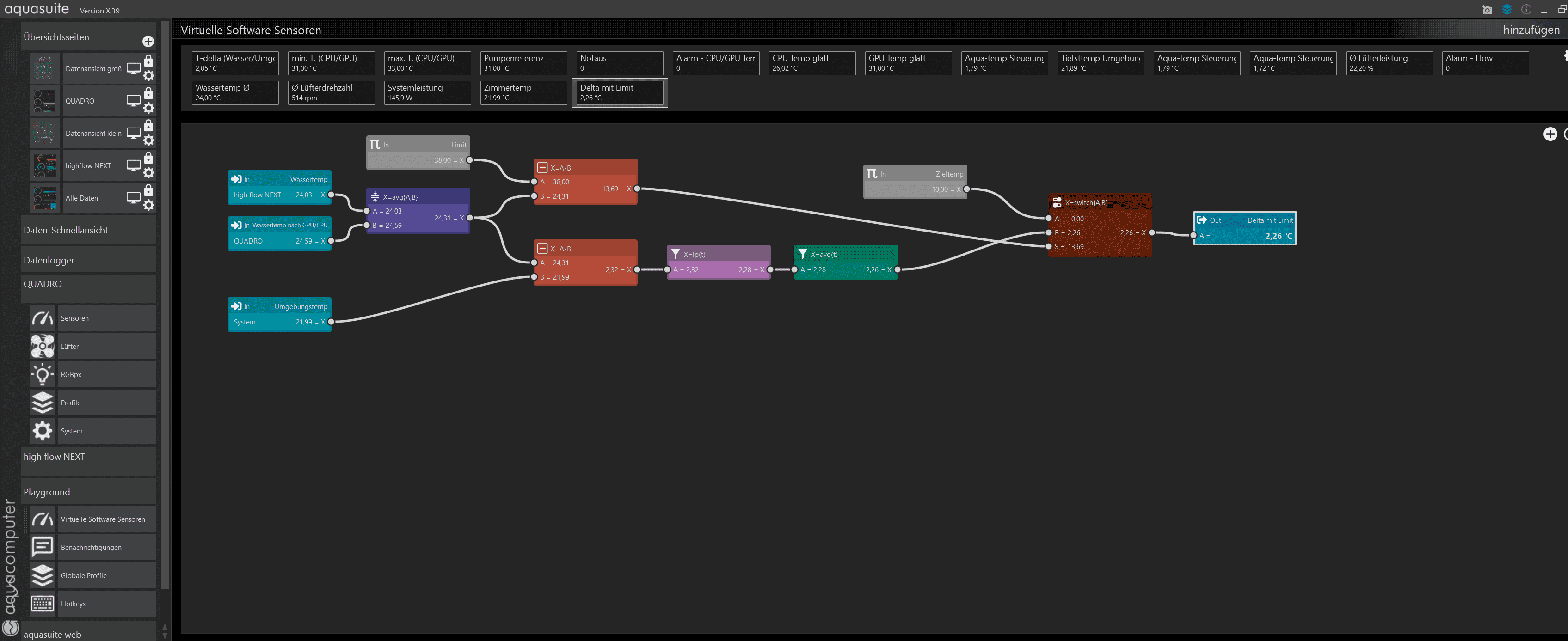Click the Globale Profile icon in sidebar

[41, 575]
